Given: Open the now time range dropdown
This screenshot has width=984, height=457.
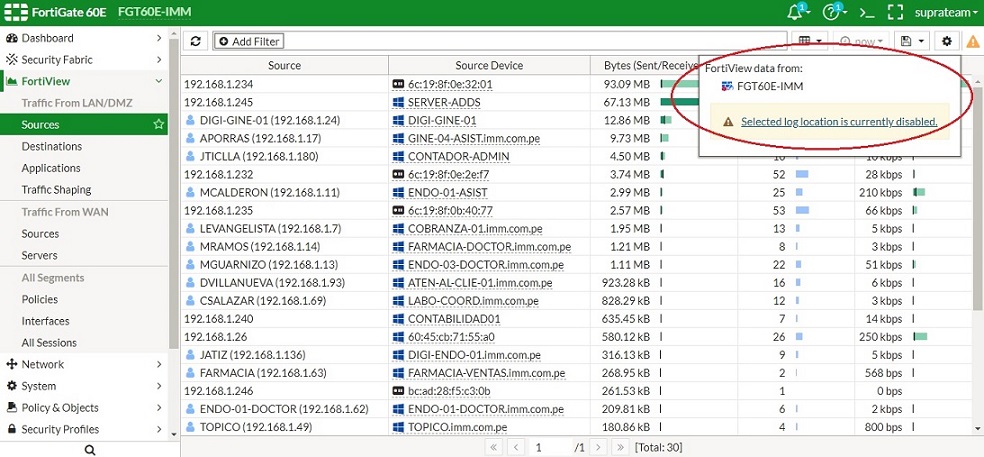Looking at the screenshot, I should 863,41.
